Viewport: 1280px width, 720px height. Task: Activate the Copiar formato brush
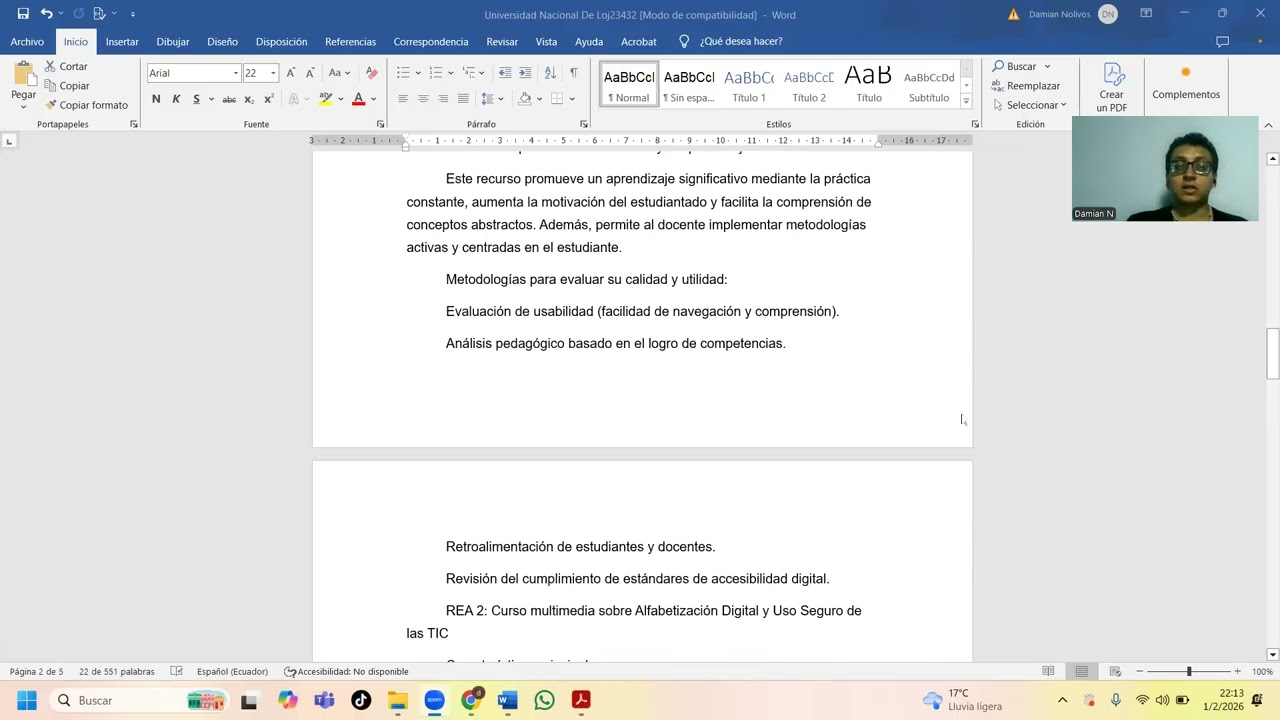point(86,105)
